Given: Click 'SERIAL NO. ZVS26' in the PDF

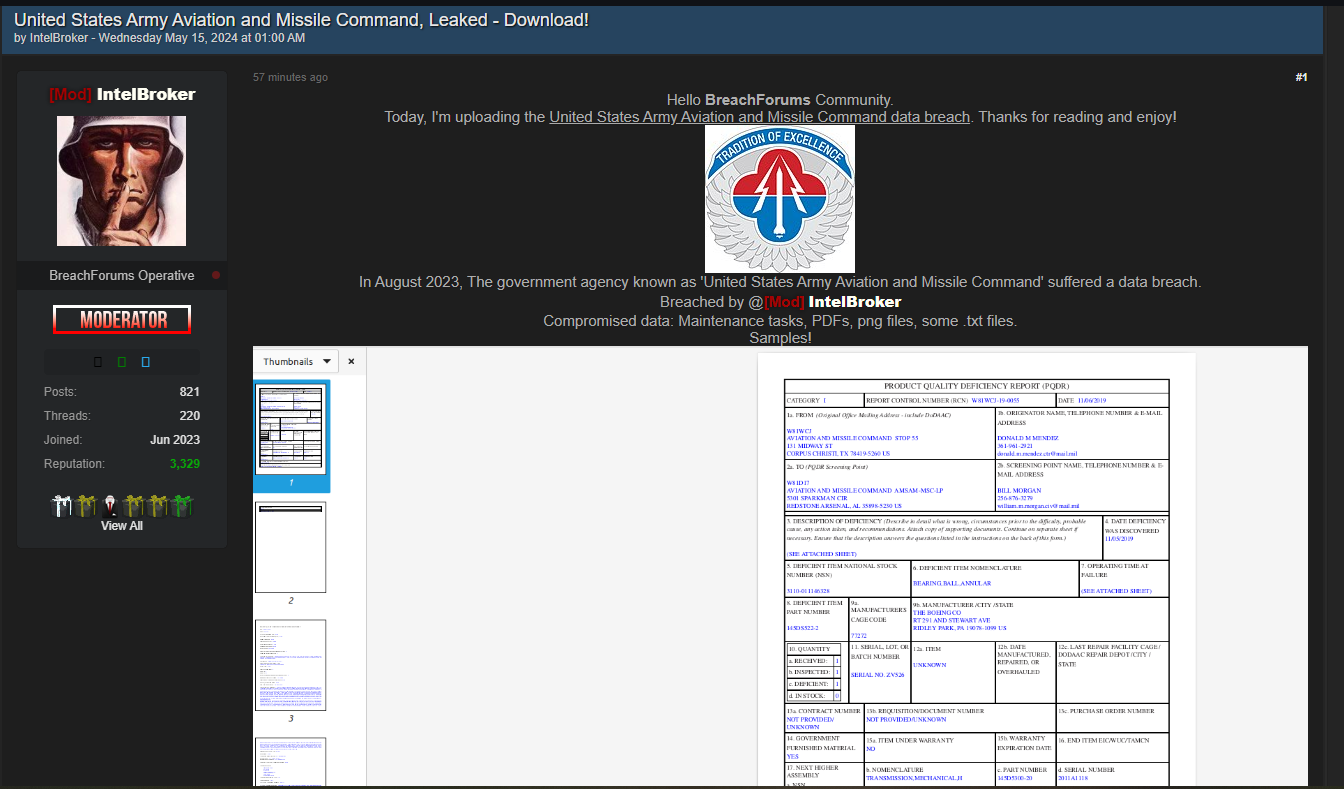Looking at the screenshot, I should tap(877, 675).
